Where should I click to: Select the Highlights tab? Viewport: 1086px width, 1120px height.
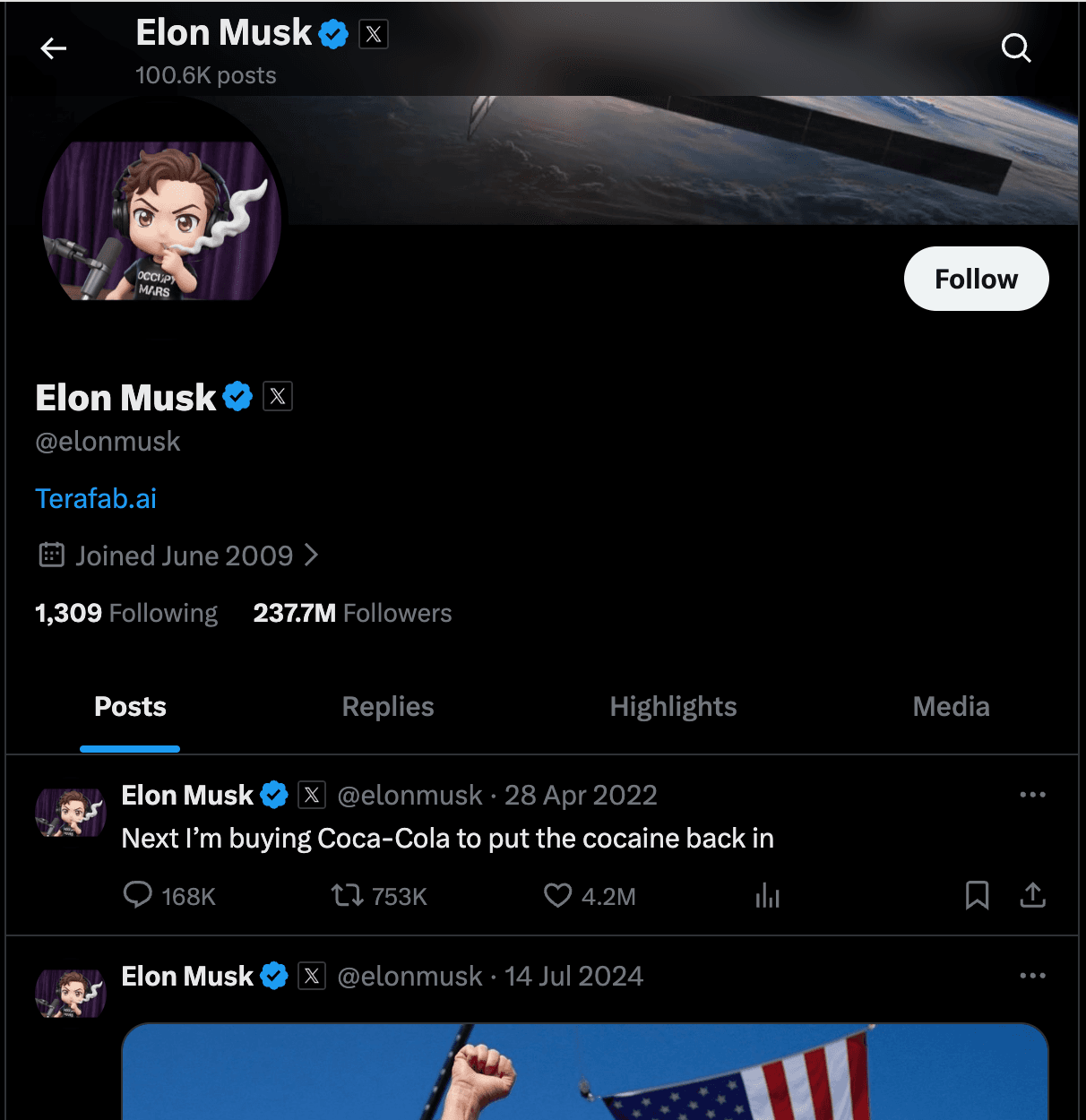click(673, 707)
